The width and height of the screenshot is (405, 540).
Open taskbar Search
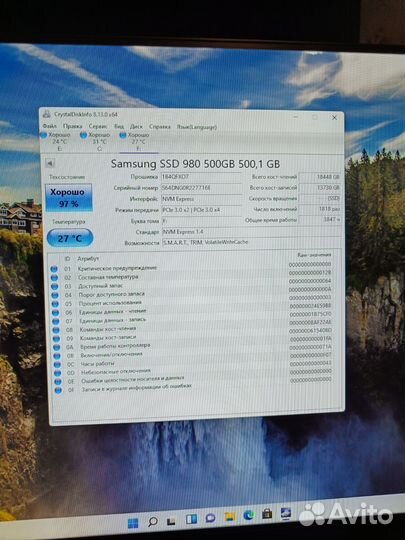pos(153,522)
